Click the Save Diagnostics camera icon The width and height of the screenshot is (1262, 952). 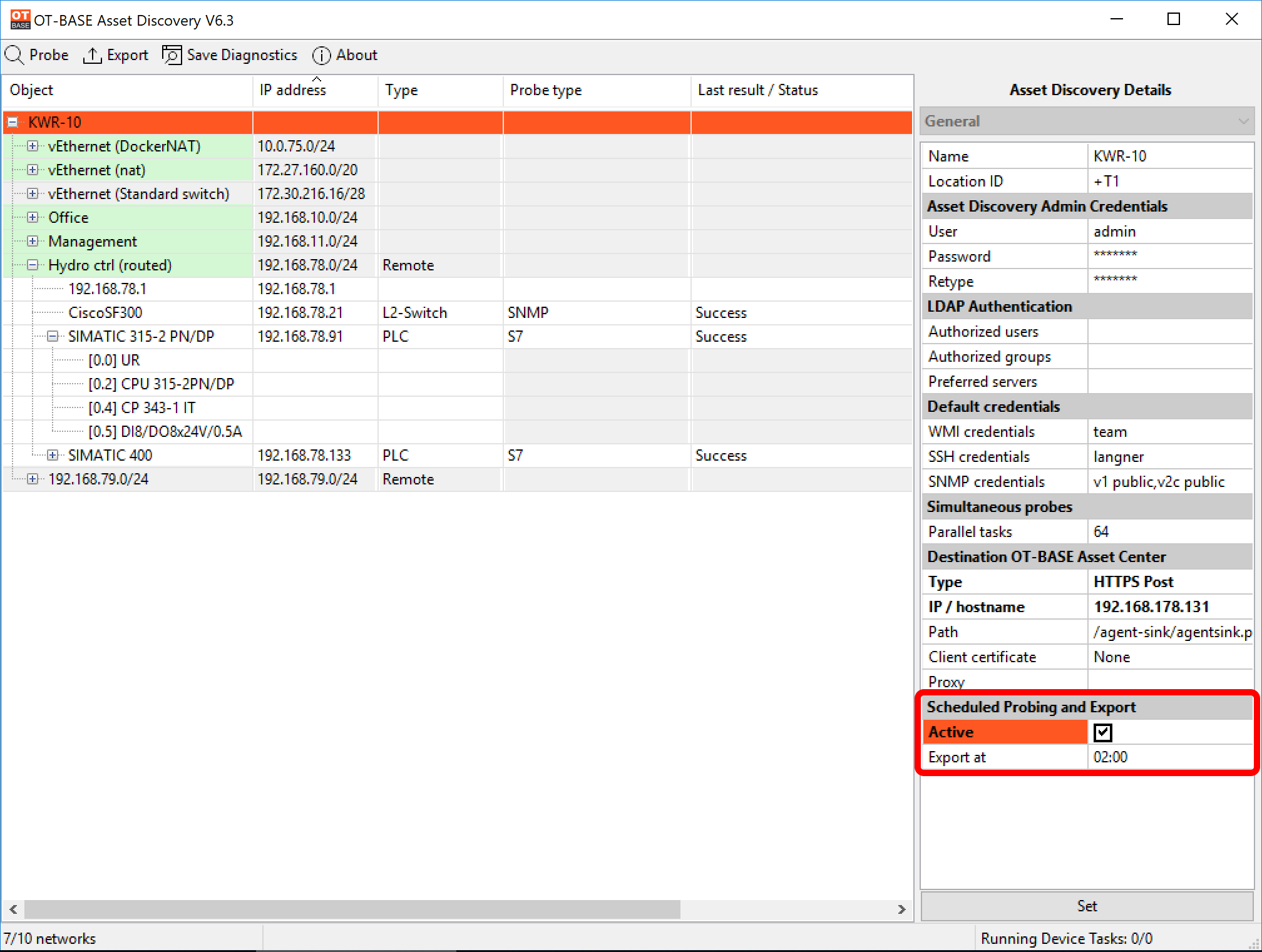(172, 55)
